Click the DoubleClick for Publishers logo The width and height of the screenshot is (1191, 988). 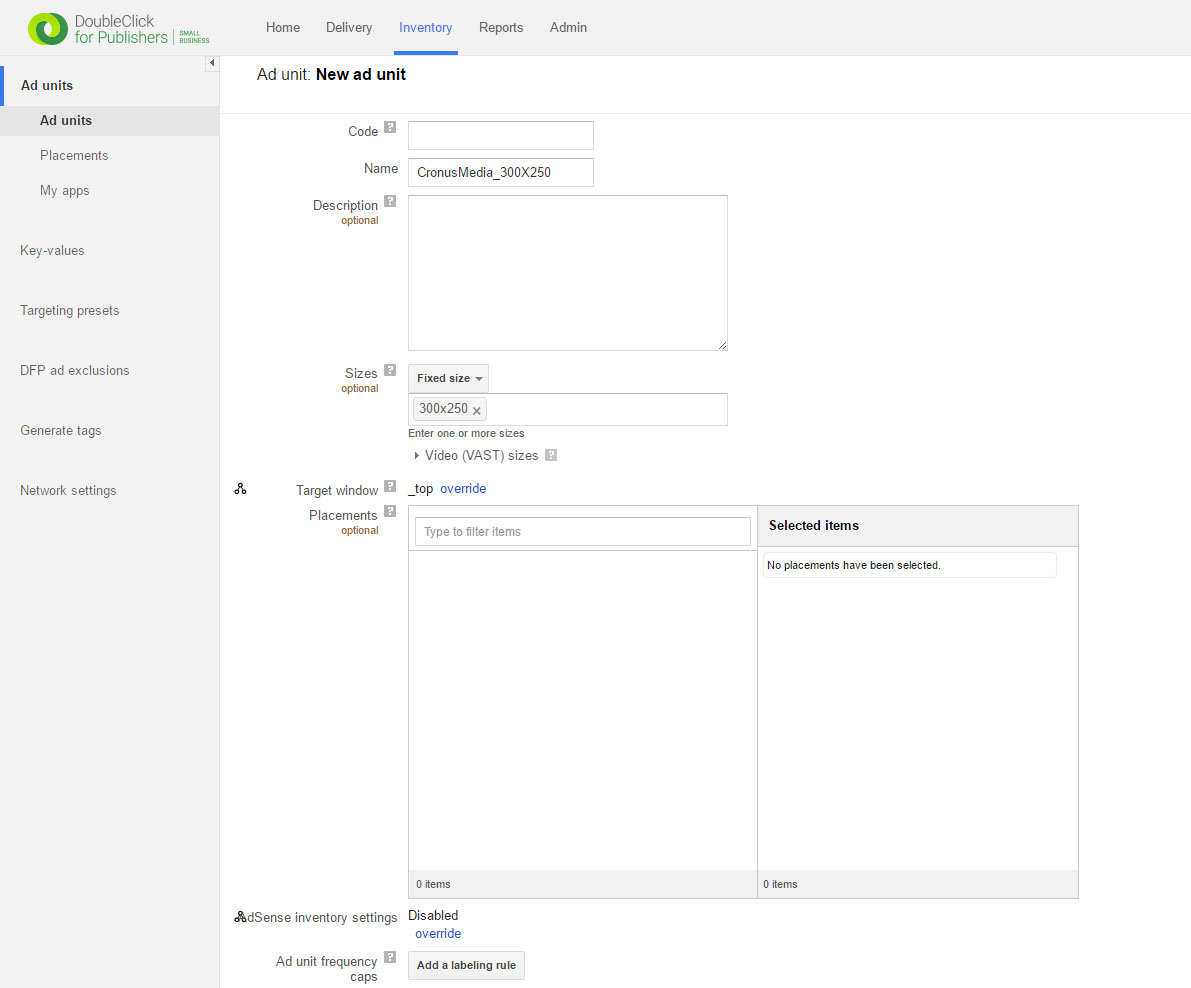click(118, 29)
